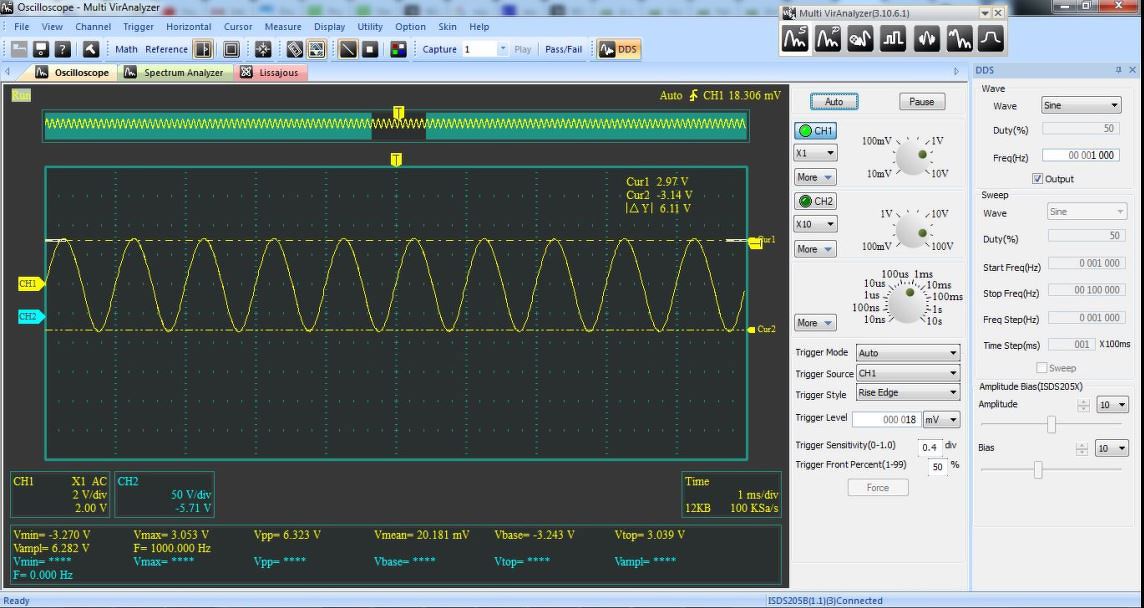Click the RGB color squares toolbar icon
This screenshot has height=608, width=1144.
click(x=398, y=49)
